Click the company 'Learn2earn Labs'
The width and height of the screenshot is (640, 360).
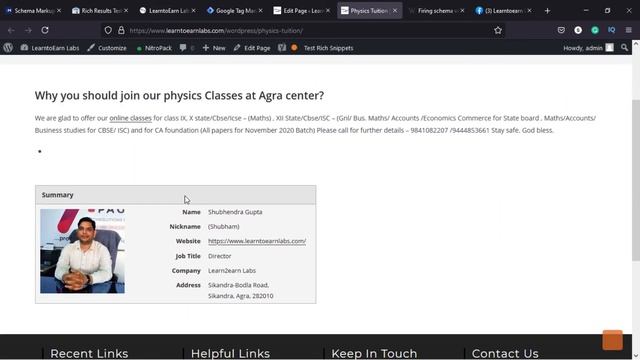(232, 271)
